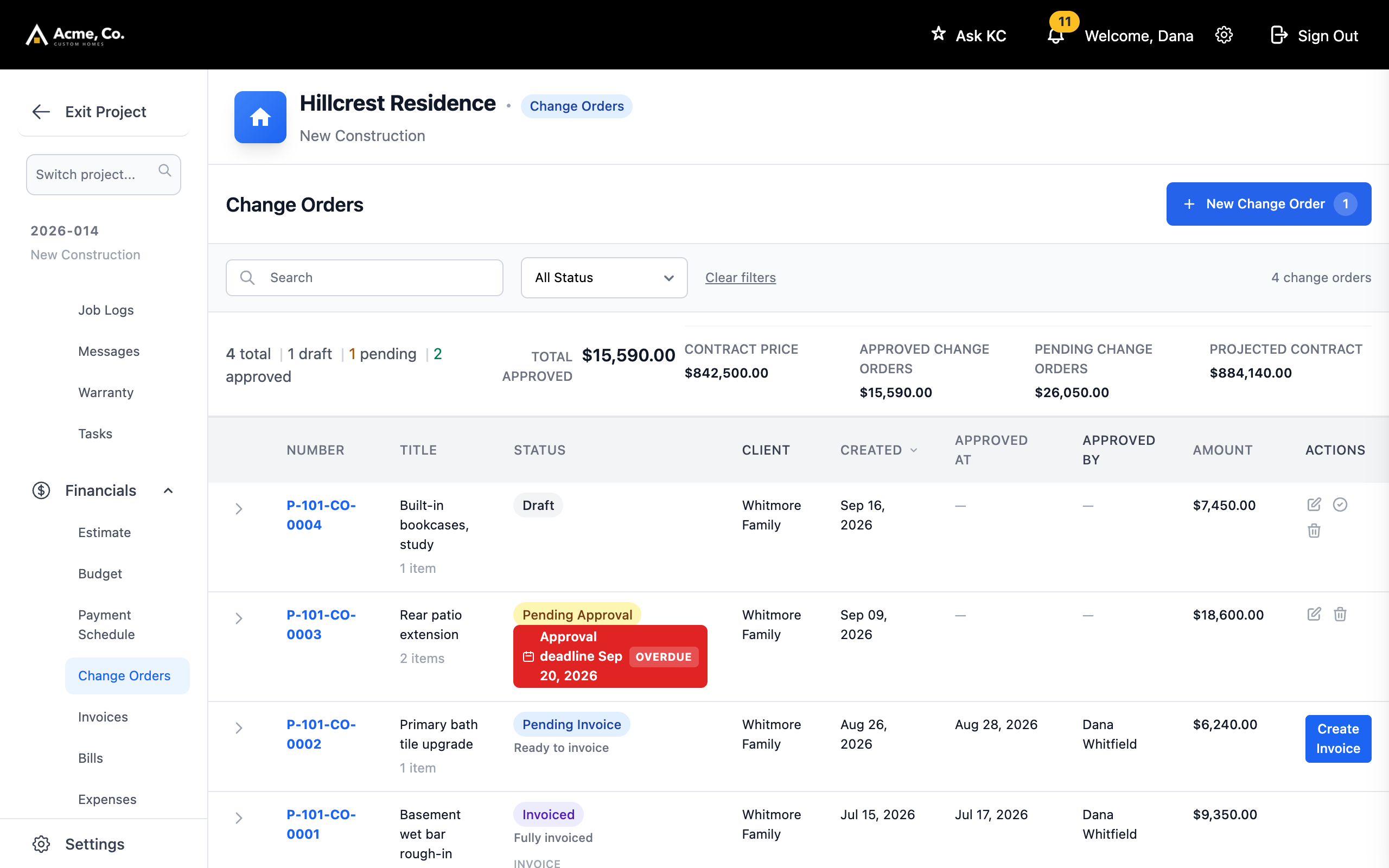Click the Pending Approval status badge

[x=577, y=615]
